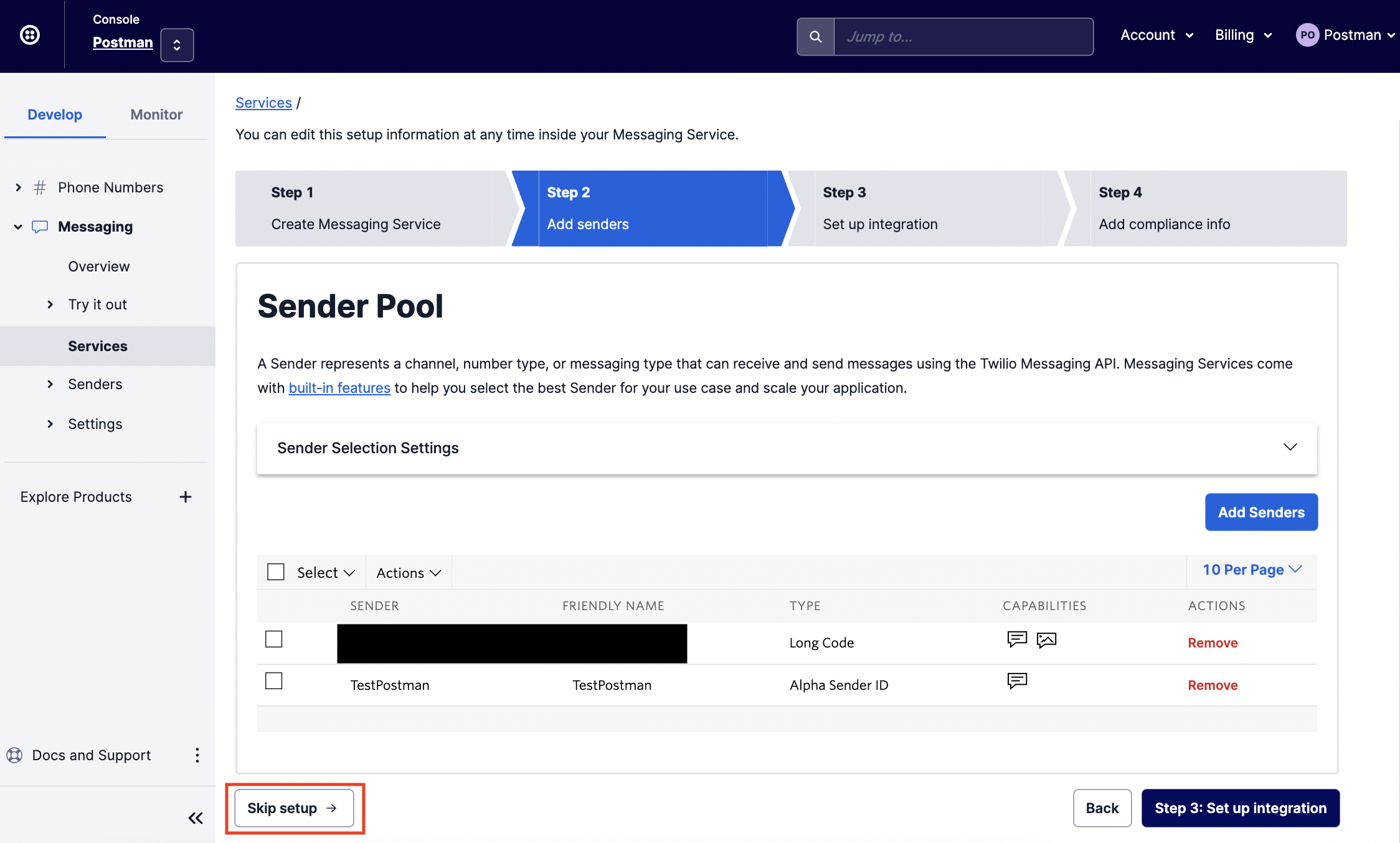
Task: Click SMS capability icon on TestPostman row
Action: 1017,681
